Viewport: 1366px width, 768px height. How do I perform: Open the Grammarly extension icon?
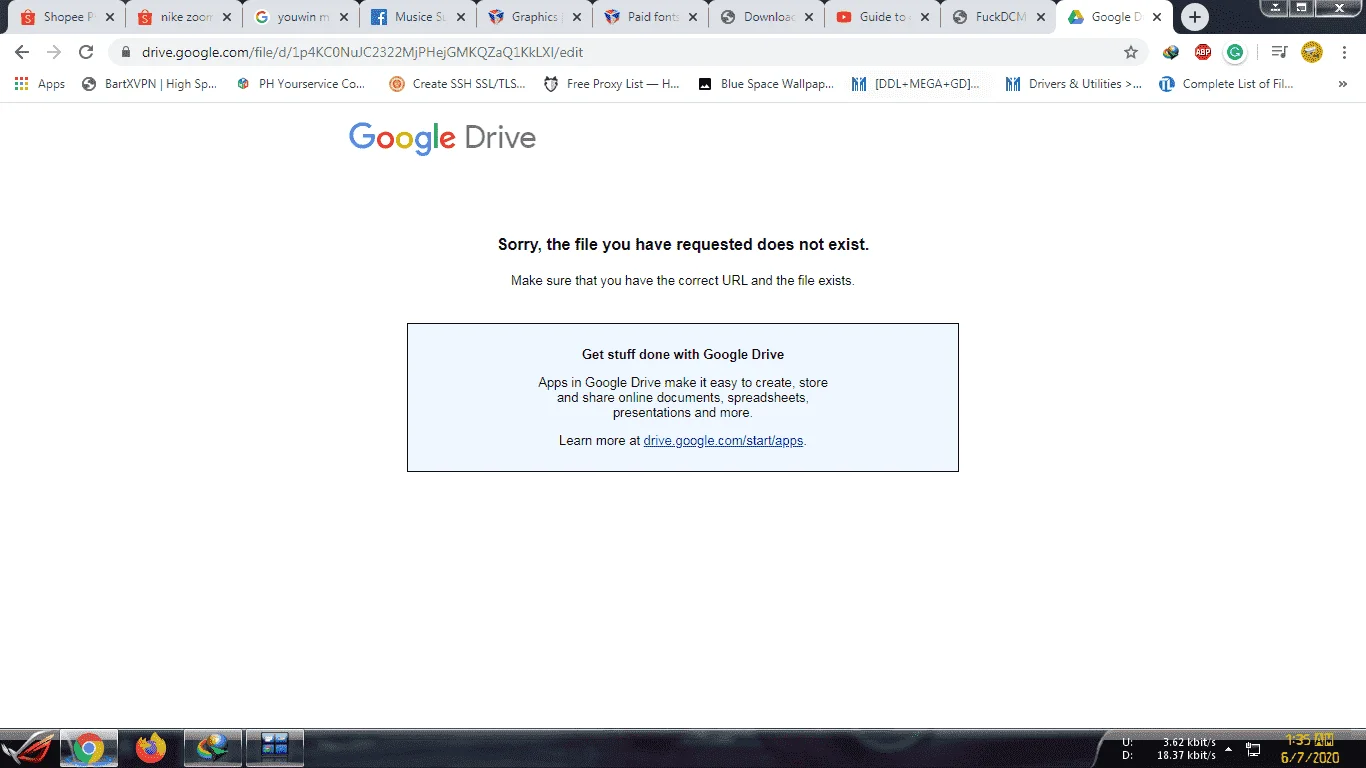pos(1235,52)
